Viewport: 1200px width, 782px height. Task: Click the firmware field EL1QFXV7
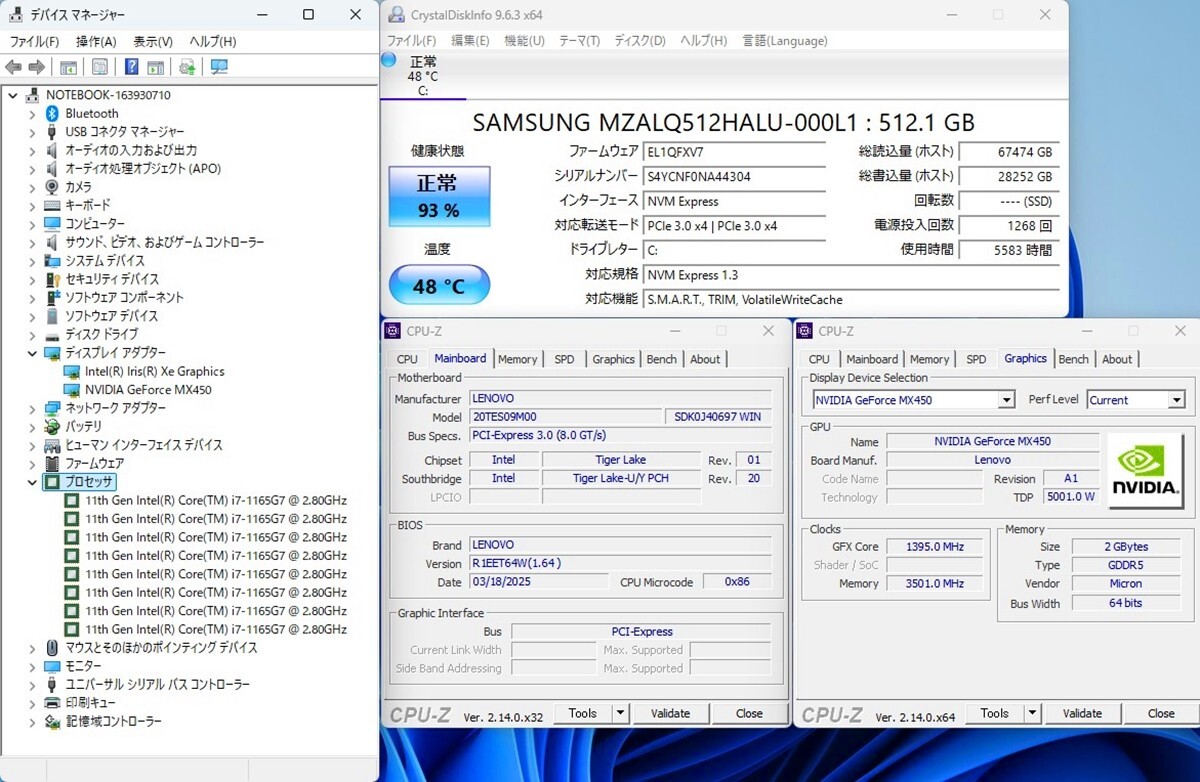(x=735, y=153)
